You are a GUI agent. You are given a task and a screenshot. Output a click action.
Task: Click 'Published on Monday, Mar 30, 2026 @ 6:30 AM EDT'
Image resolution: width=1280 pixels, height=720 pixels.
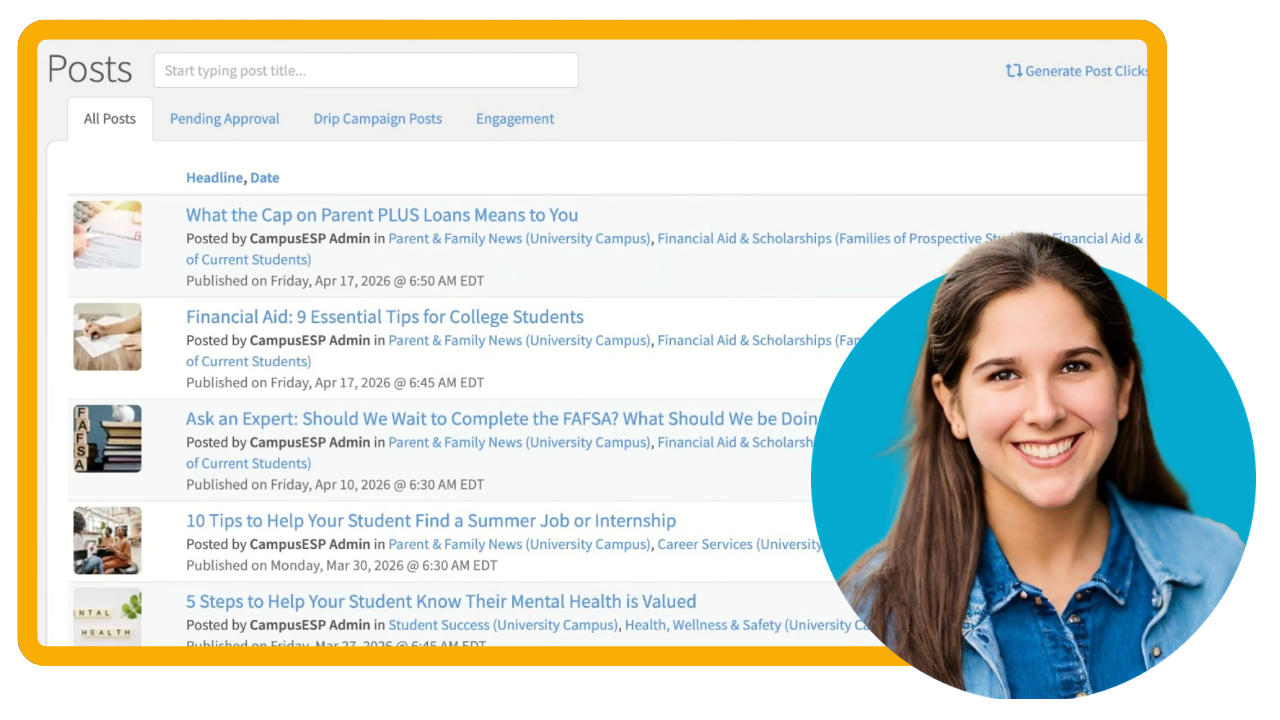click(x=341, y=566)
